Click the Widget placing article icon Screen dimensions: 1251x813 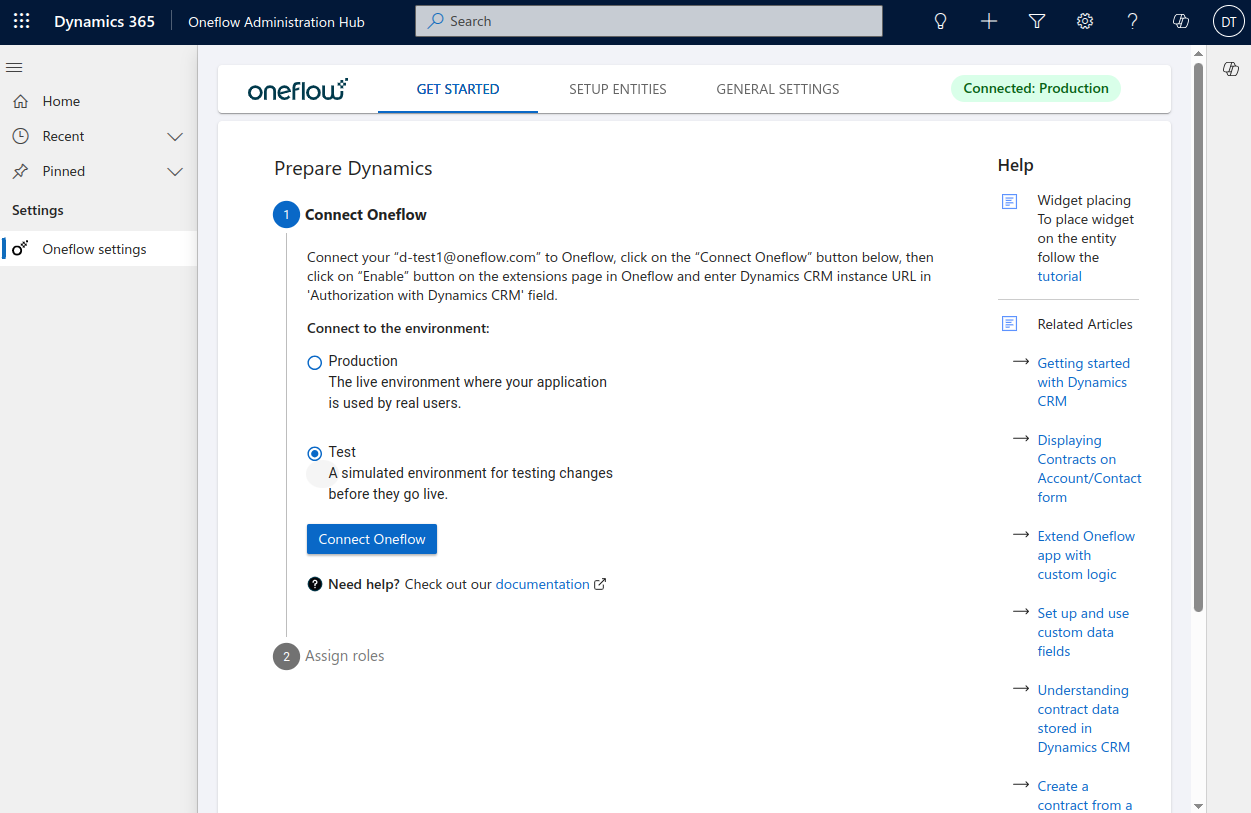pos(1010,201)
